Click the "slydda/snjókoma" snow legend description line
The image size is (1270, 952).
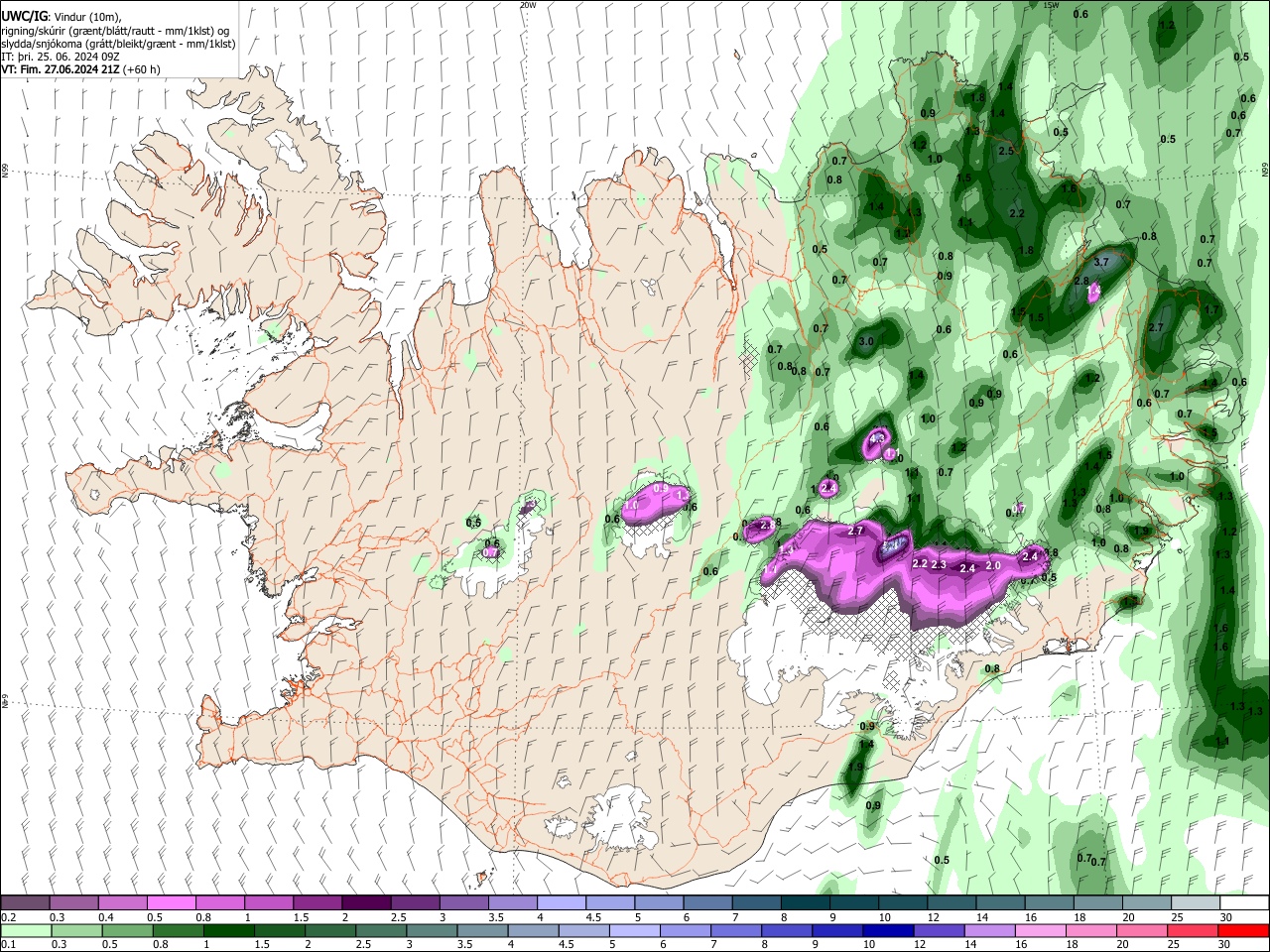click(118, 44)
